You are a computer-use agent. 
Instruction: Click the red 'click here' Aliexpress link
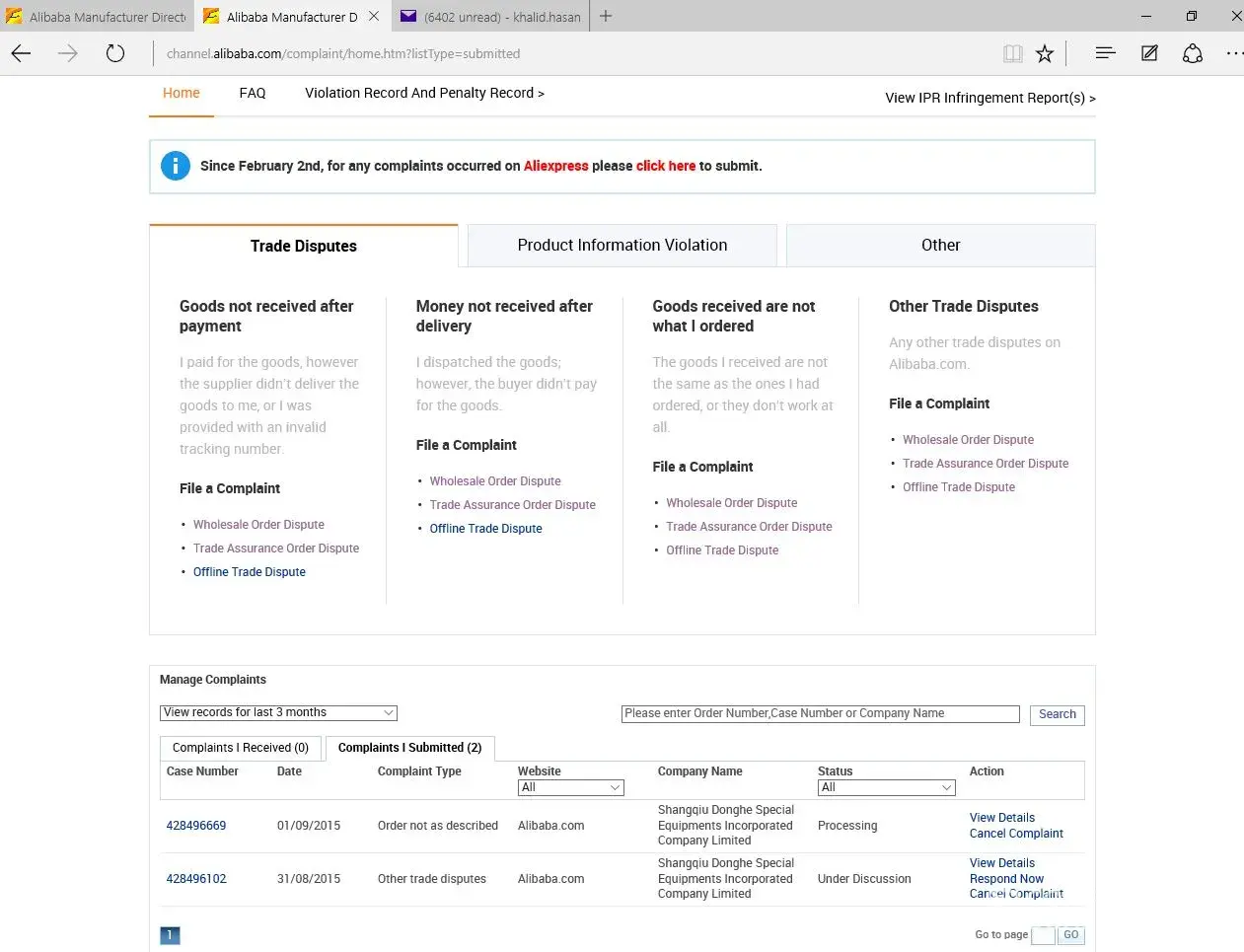666,166
